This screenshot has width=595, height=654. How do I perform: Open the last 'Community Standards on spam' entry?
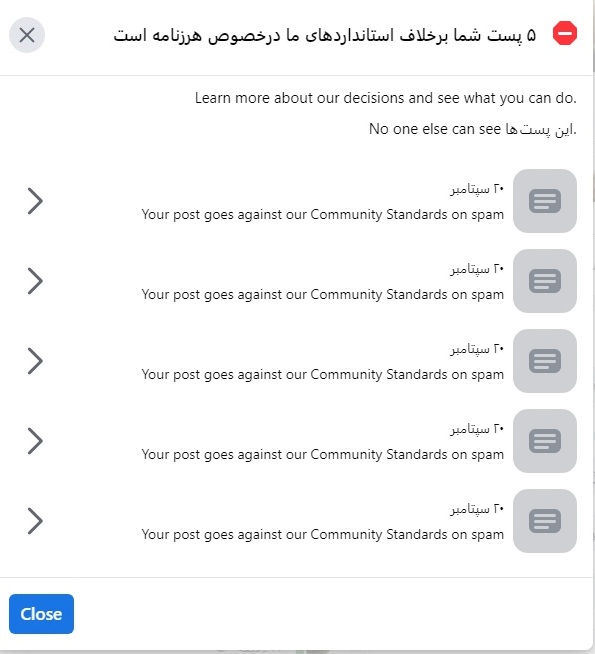(322, 535)
